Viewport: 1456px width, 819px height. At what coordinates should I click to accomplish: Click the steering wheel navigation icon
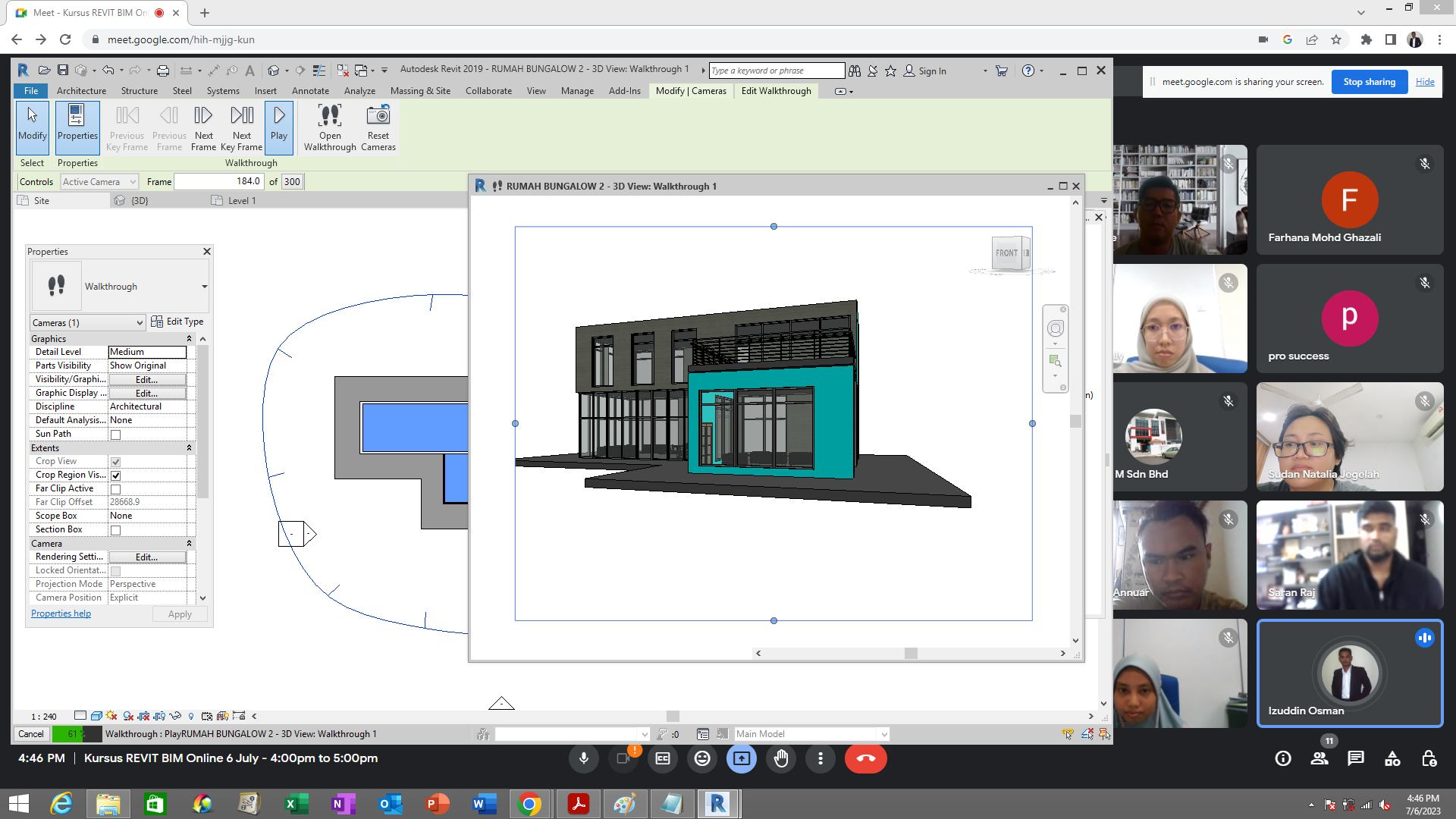click(x=1055, y=328)
